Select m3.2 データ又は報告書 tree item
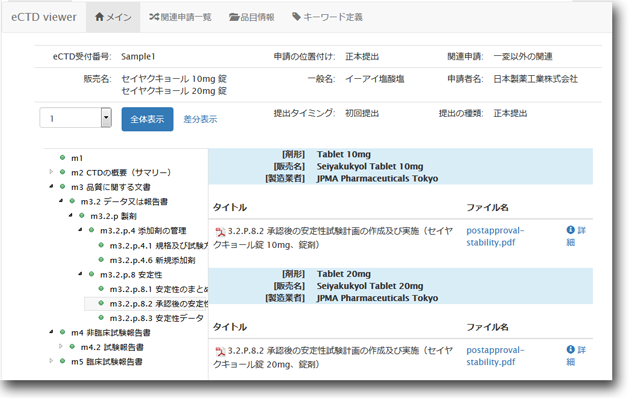 [x=124, y=202]
